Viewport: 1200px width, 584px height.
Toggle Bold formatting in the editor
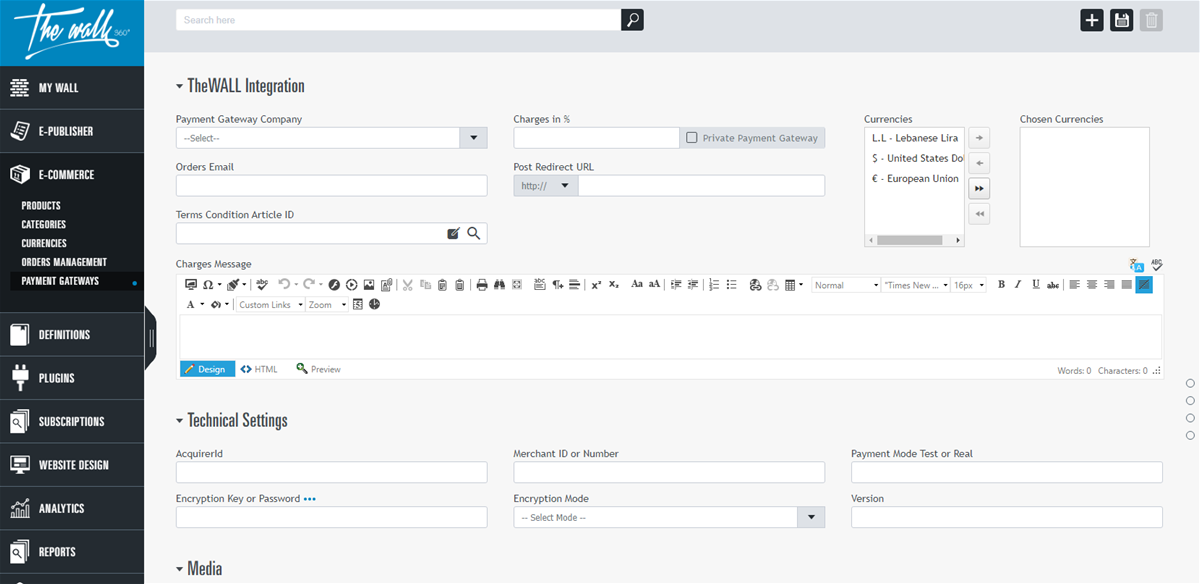(1002, 285)
